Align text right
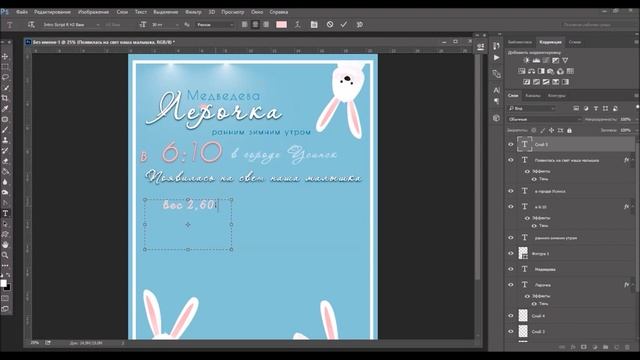This screenshot has height=360, width=640. coord(266,24)
